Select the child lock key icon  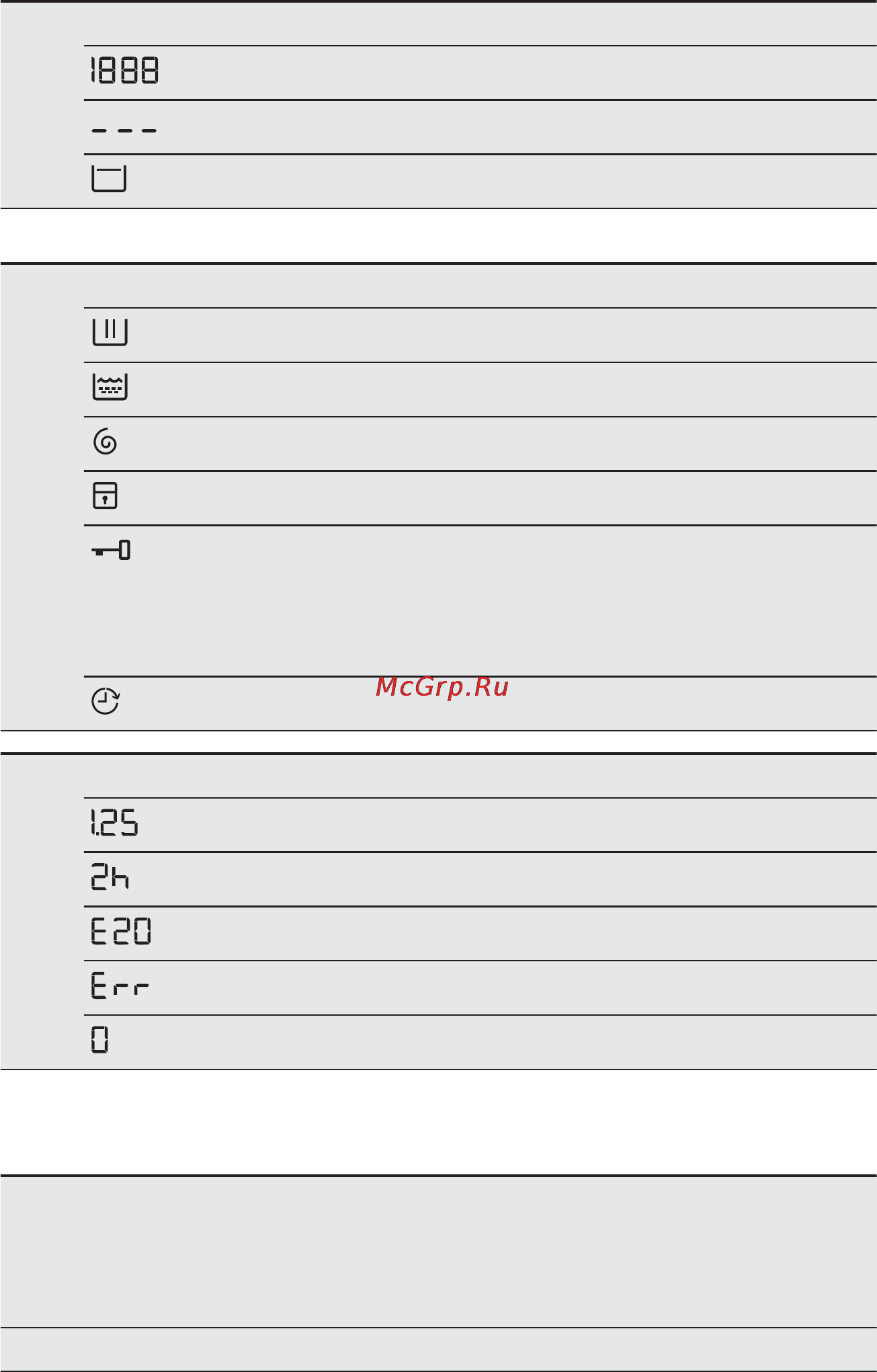point(111,551)
